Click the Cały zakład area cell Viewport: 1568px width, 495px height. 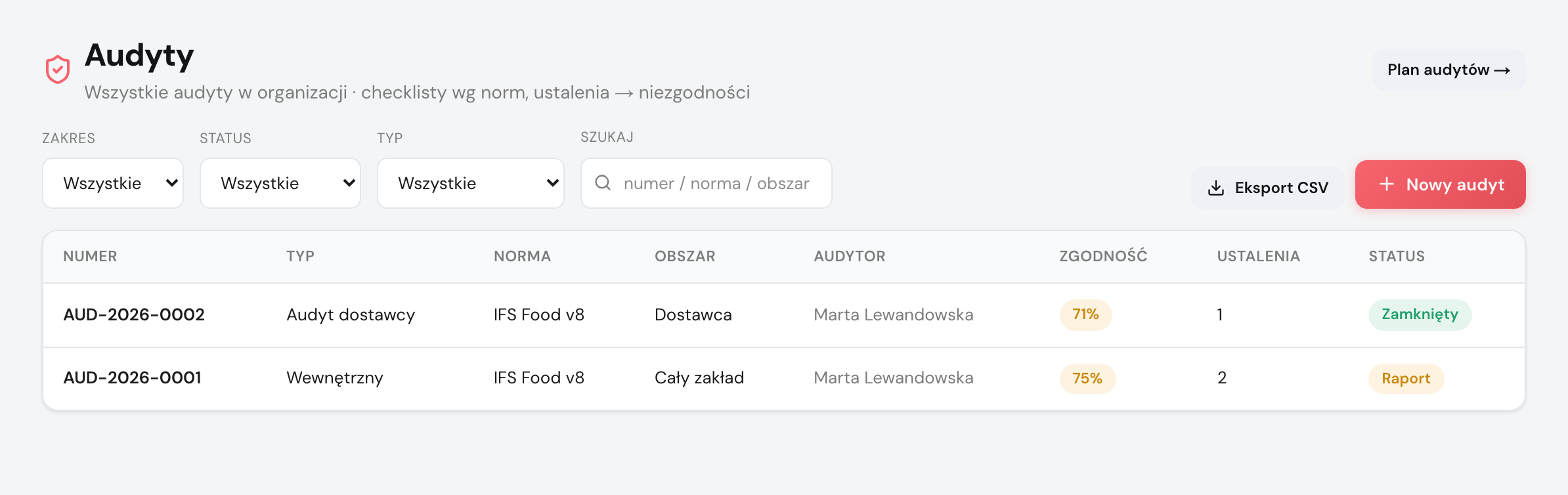699,377
